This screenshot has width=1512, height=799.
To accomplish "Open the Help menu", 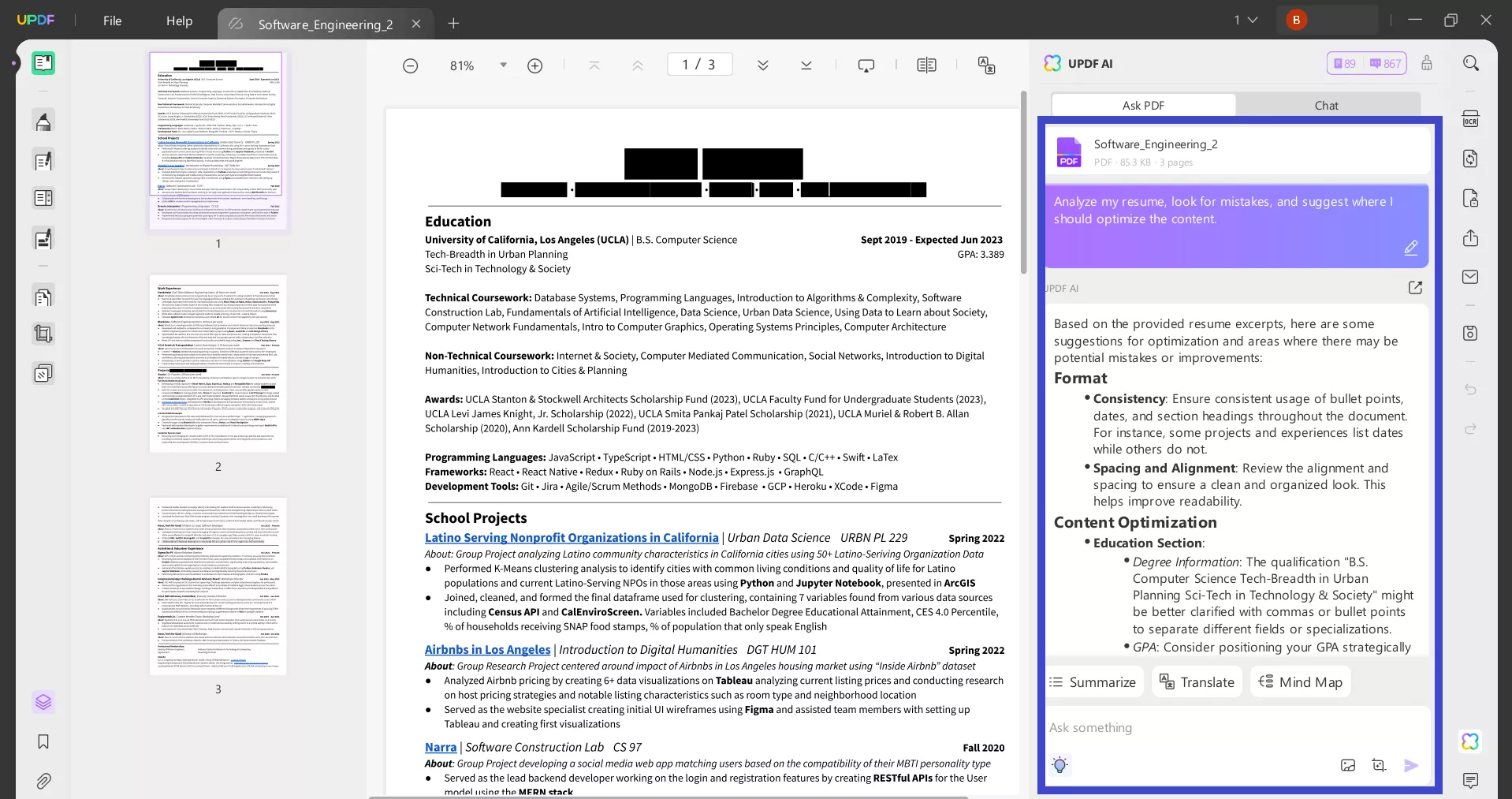I will tap(179, 21).
